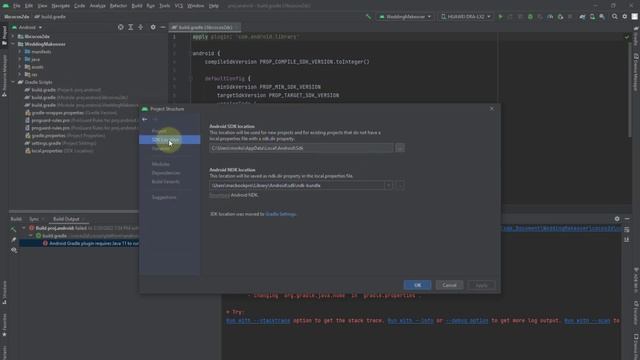The height and width of the screenshot is (360, 640).
Task: Open the Navigate menu
Action: pos(60,6)
